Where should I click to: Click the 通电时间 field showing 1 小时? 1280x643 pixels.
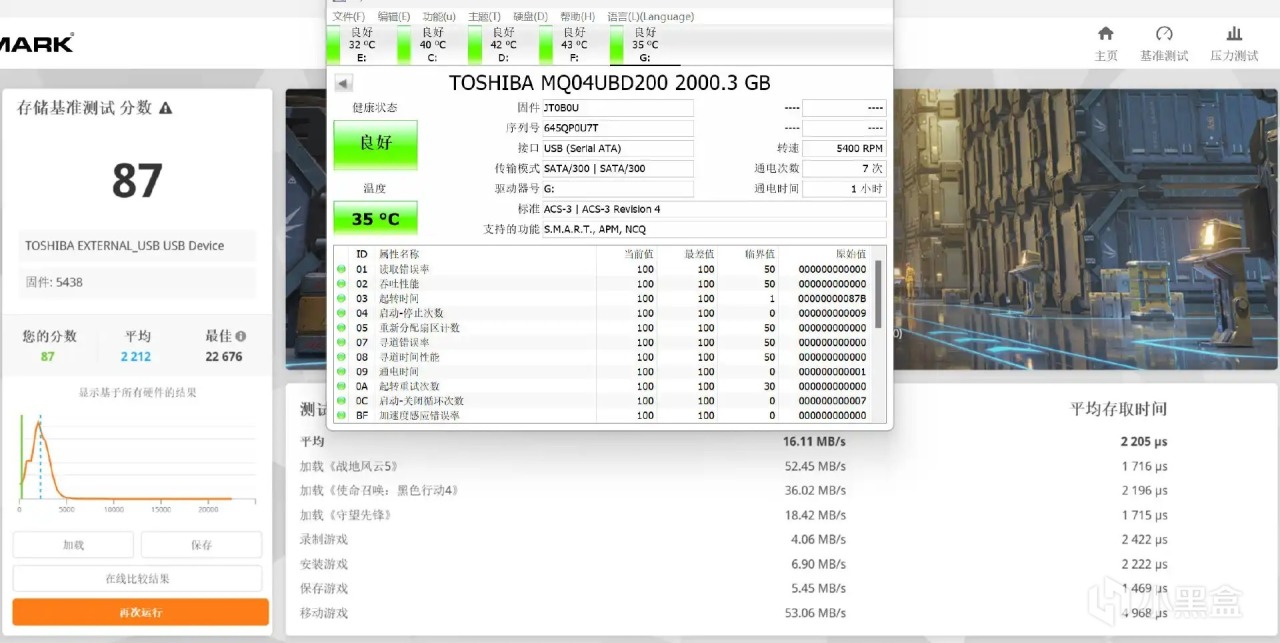tap(844, 188)
